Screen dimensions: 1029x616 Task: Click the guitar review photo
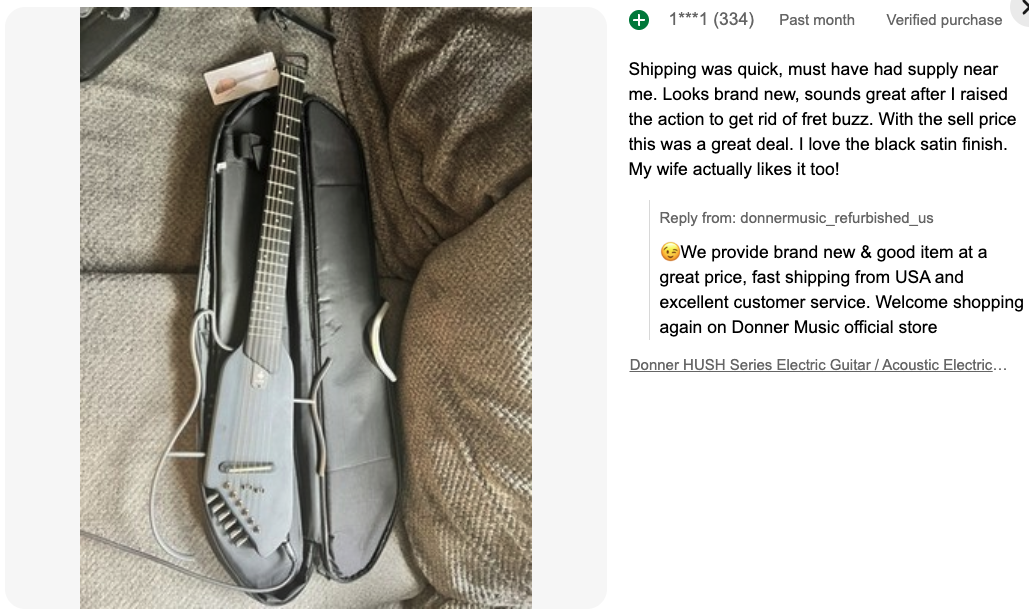306,308
